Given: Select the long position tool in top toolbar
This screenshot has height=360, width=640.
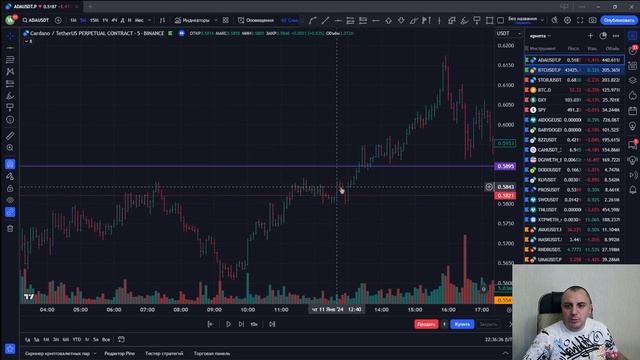Looking at the screenshot, I should tap(350, 20).
